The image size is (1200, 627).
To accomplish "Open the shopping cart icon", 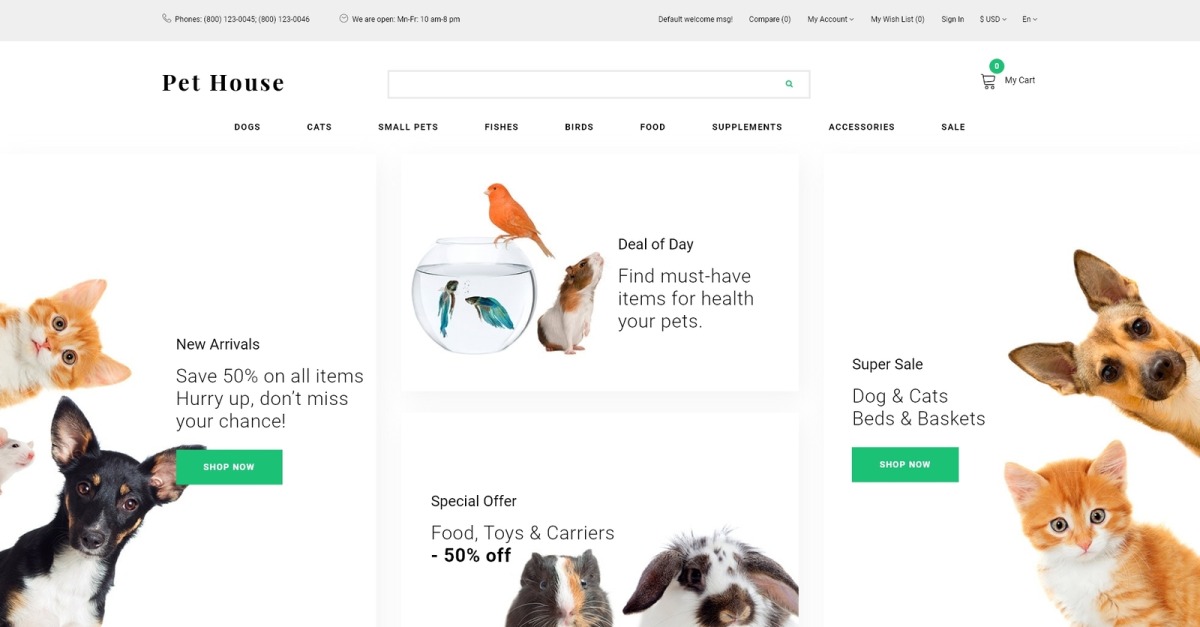I will (x=988, y=82).
